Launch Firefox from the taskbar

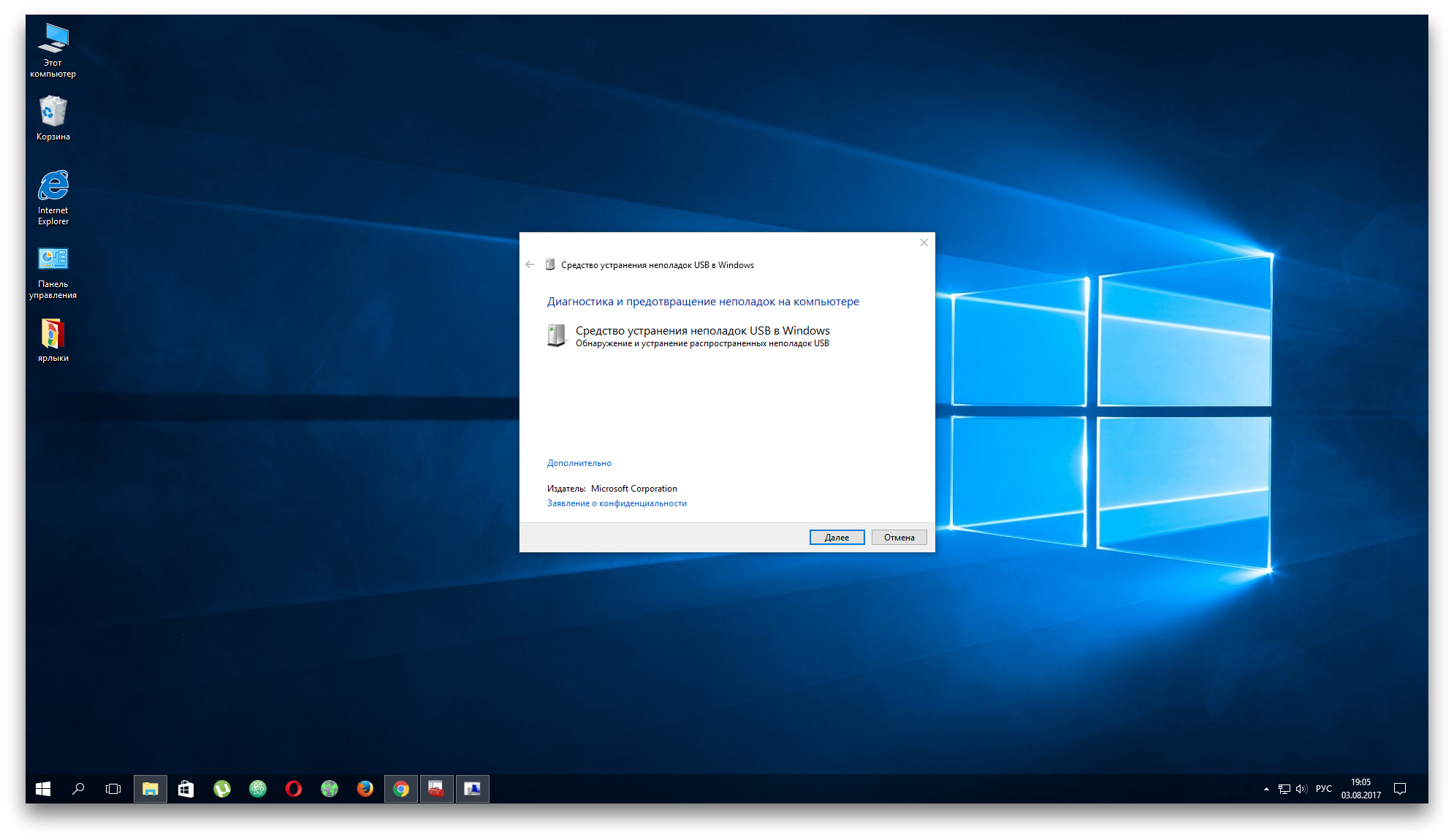(365, 789)
